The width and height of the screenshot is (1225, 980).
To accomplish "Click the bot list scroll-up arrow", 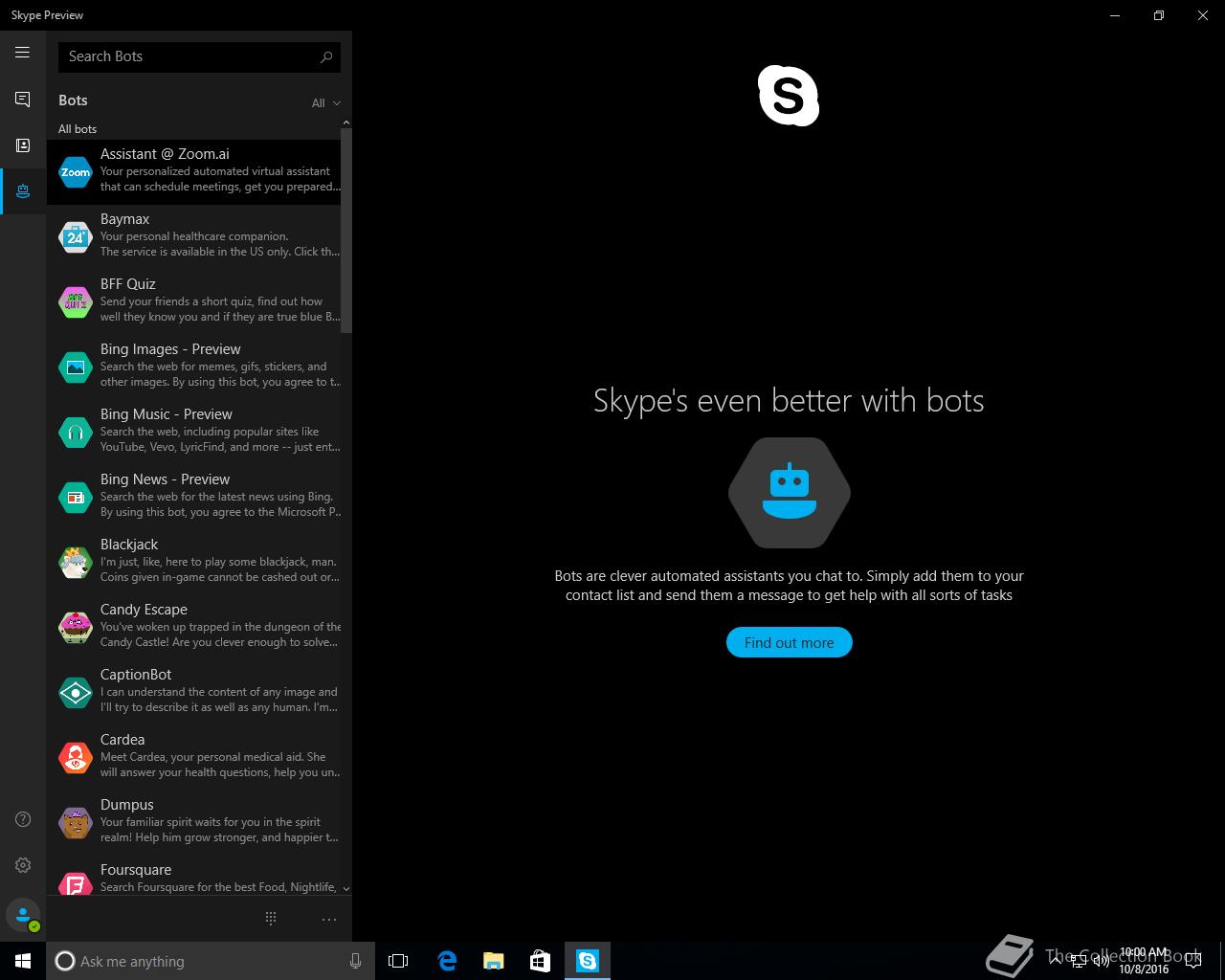I will [x=346, y=122].
